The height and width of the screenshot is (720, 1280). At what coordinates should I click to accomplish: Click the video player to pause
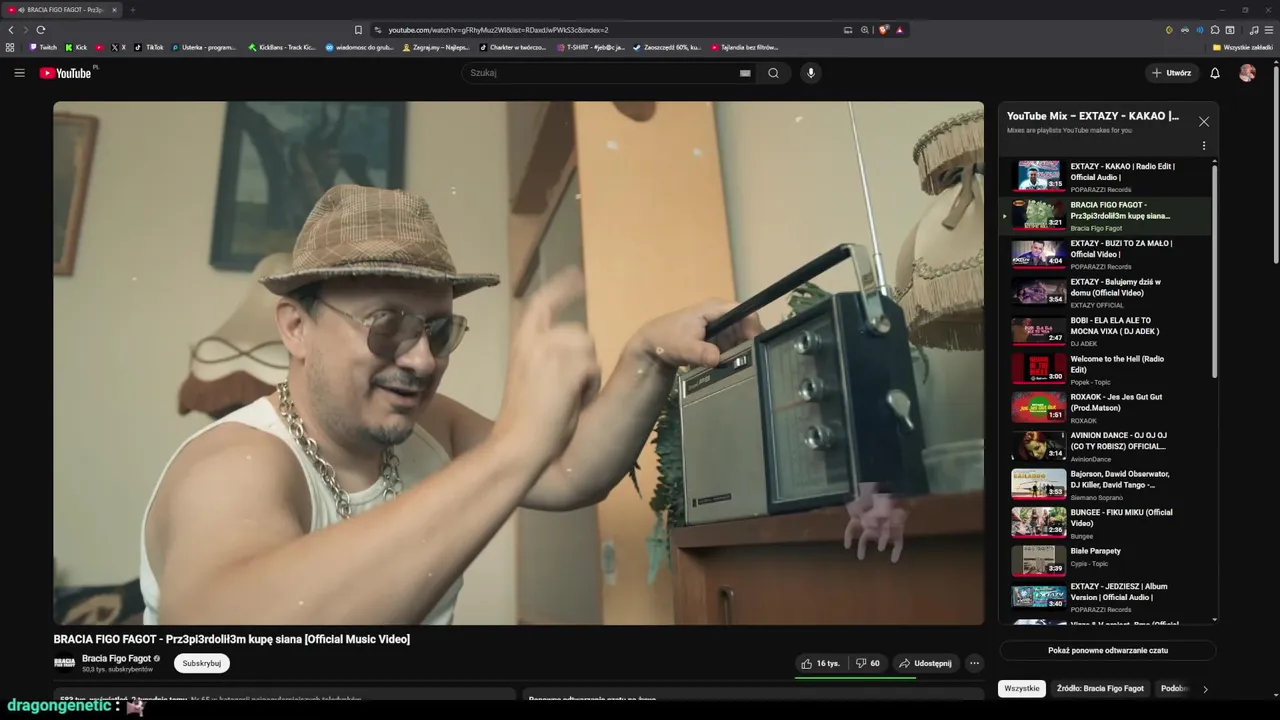point(518,363)
